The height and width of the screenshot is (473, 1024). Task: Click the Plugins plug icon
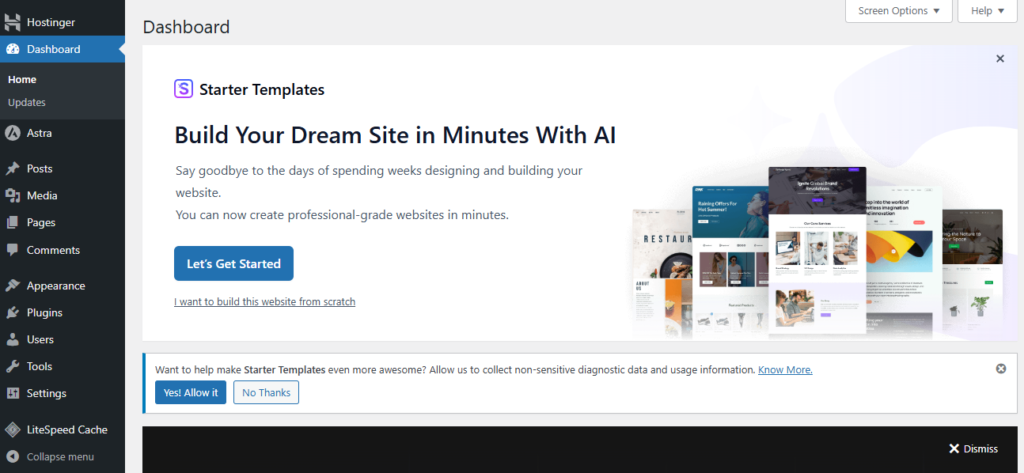tap(12, 313)
